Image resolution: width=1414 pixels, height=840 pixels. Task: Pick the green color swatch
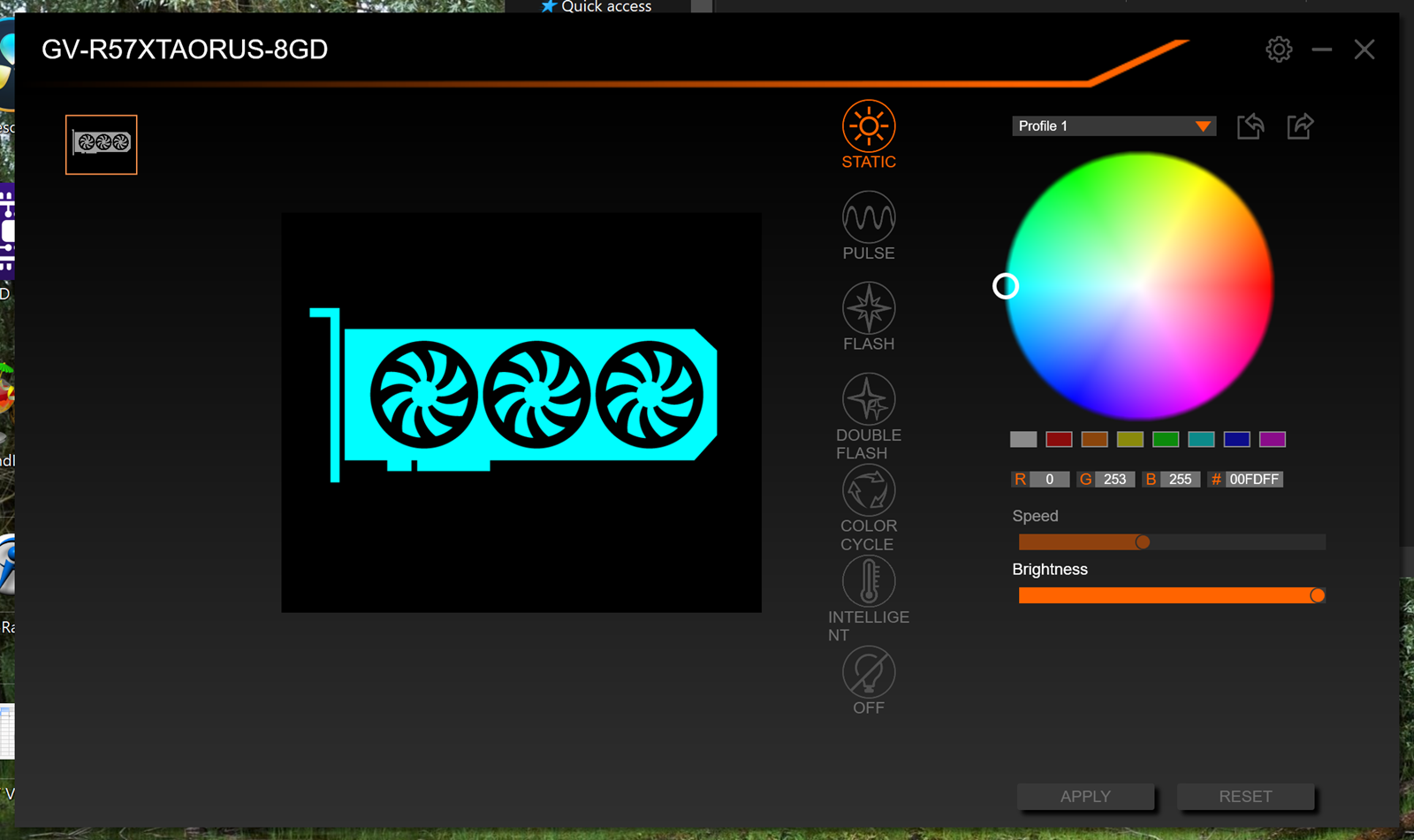1166,439
